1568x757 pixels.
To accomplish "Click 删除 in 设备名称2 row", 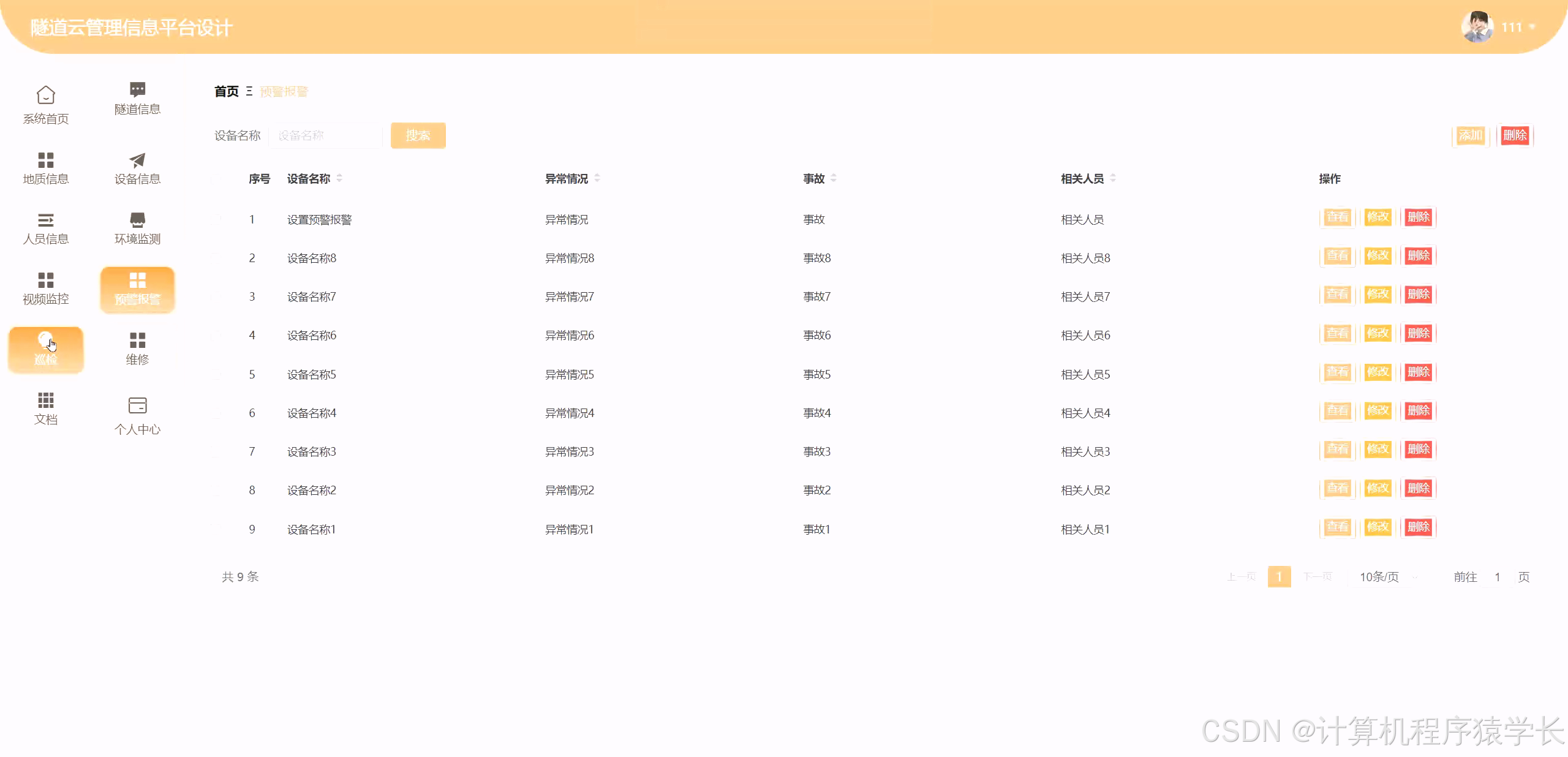I will [x=1419, y=489].
